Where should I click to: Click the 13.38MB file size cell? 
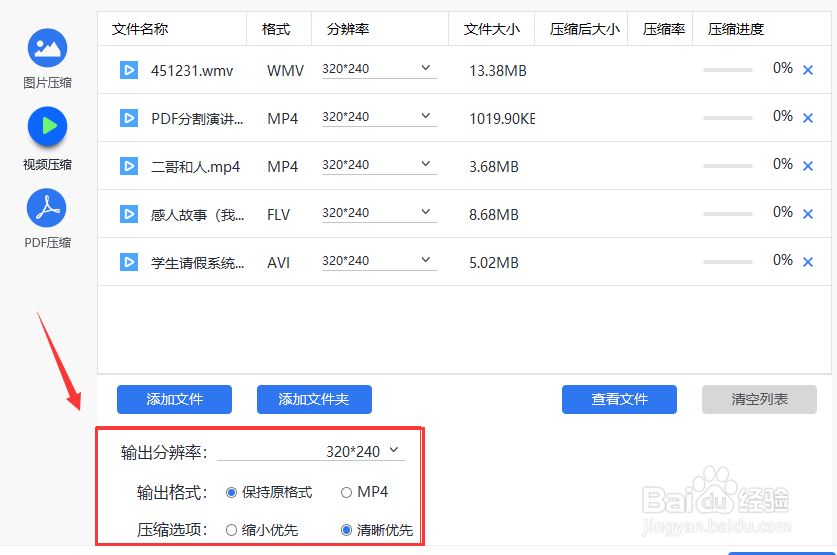click(x=498, y=70)
